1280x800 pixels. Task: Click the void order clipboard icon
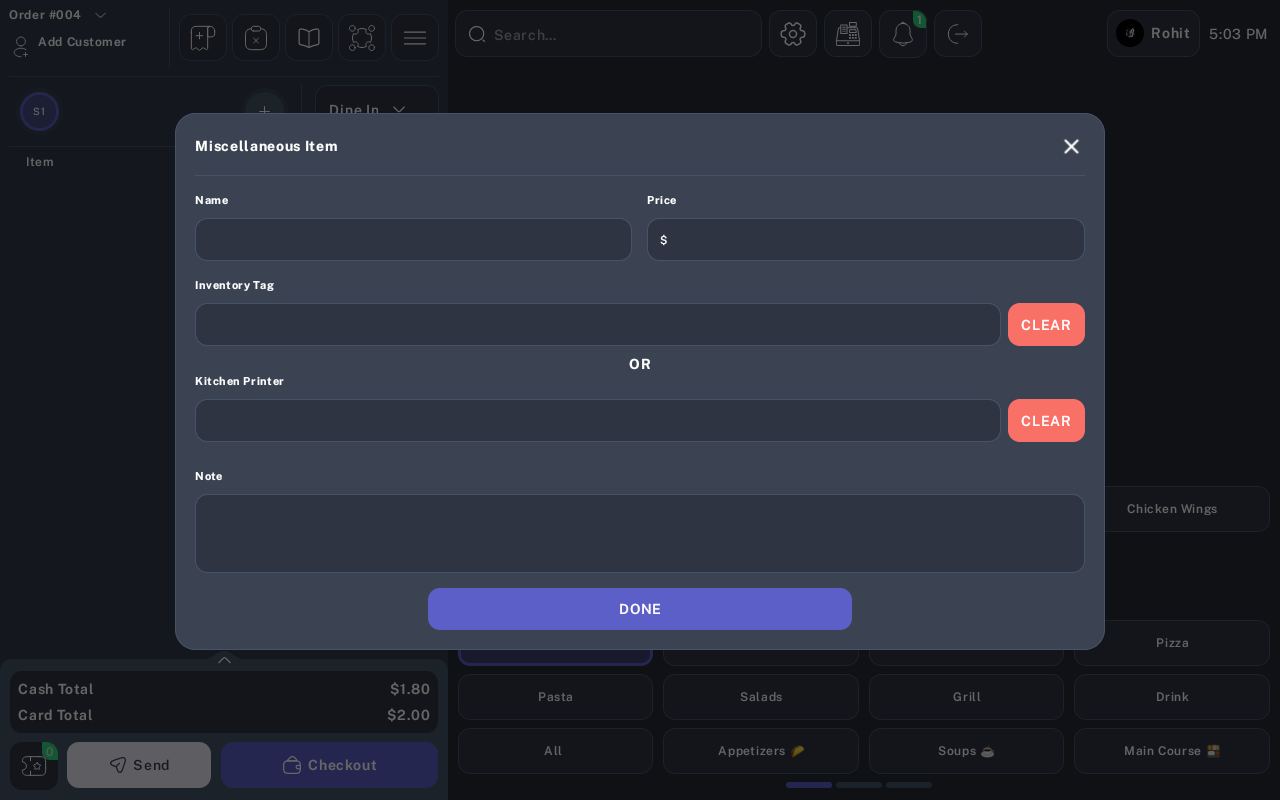click(256, 38)
